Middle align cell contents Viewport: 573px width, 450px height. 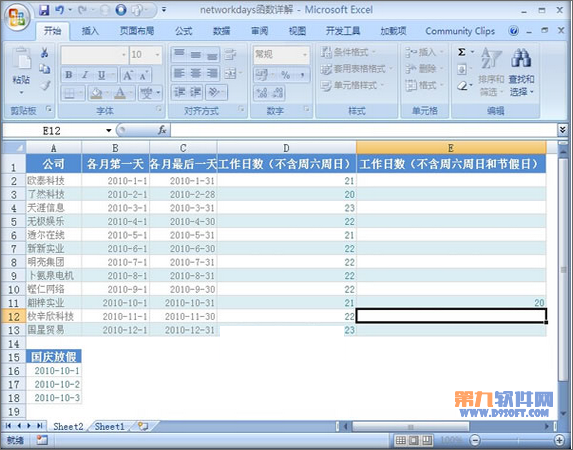pyautogui.click(x=196, y=54)
